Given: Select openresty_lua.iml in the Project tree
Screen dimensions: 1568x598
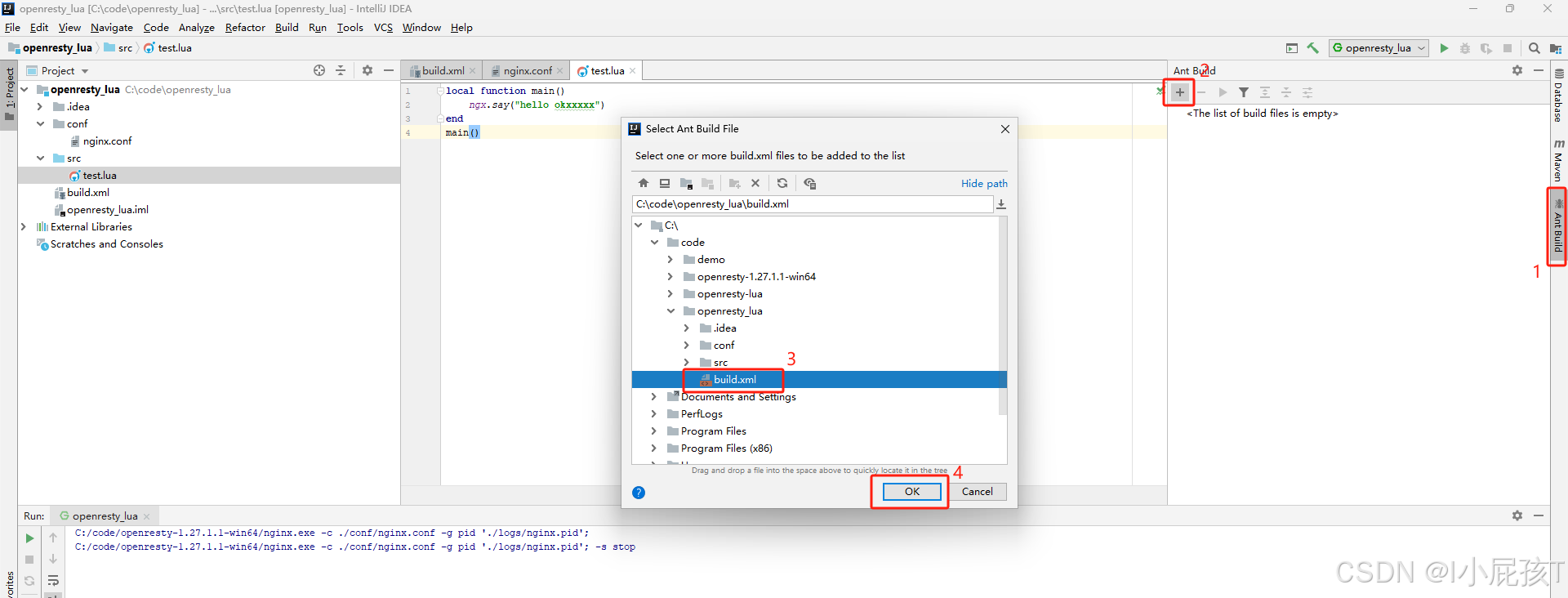Looking at the screenshot, I should 107,210.
